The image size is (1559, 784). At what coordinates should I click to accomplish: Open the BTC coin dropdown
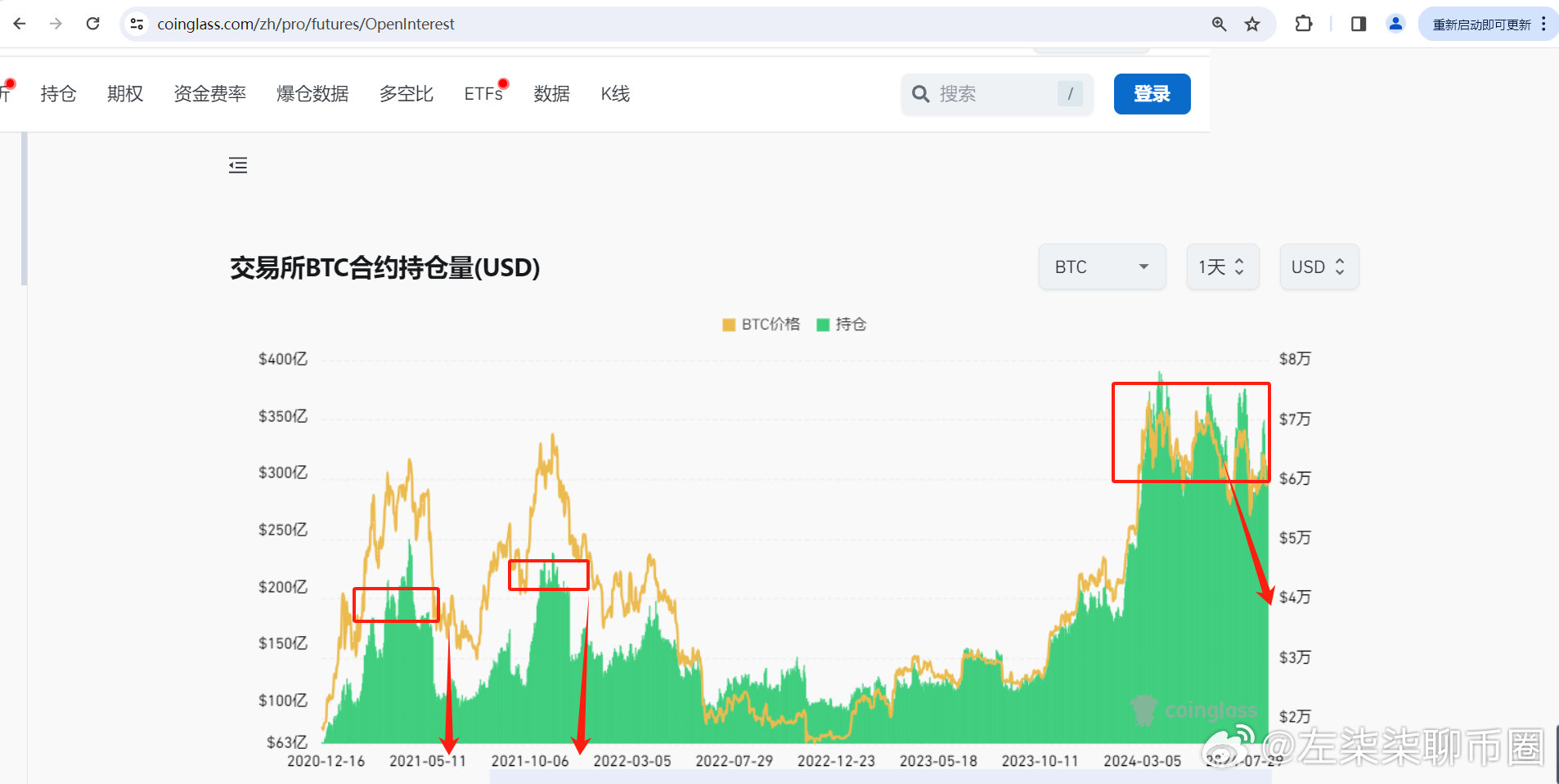click(x=1102, y=267)
